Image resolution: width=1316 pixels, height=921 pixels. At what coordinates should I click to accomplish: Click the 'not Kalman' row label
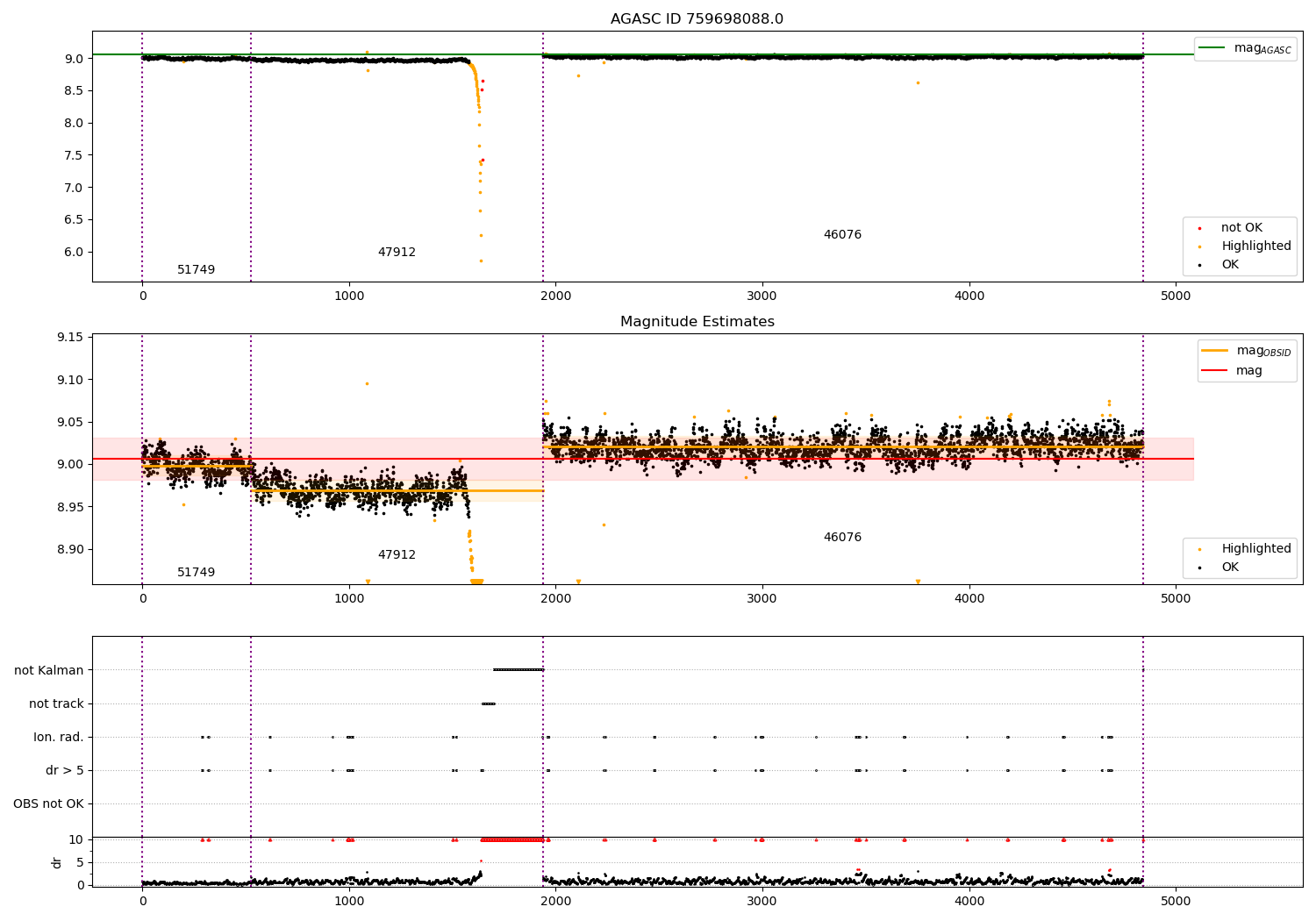[x=49, y=671]
